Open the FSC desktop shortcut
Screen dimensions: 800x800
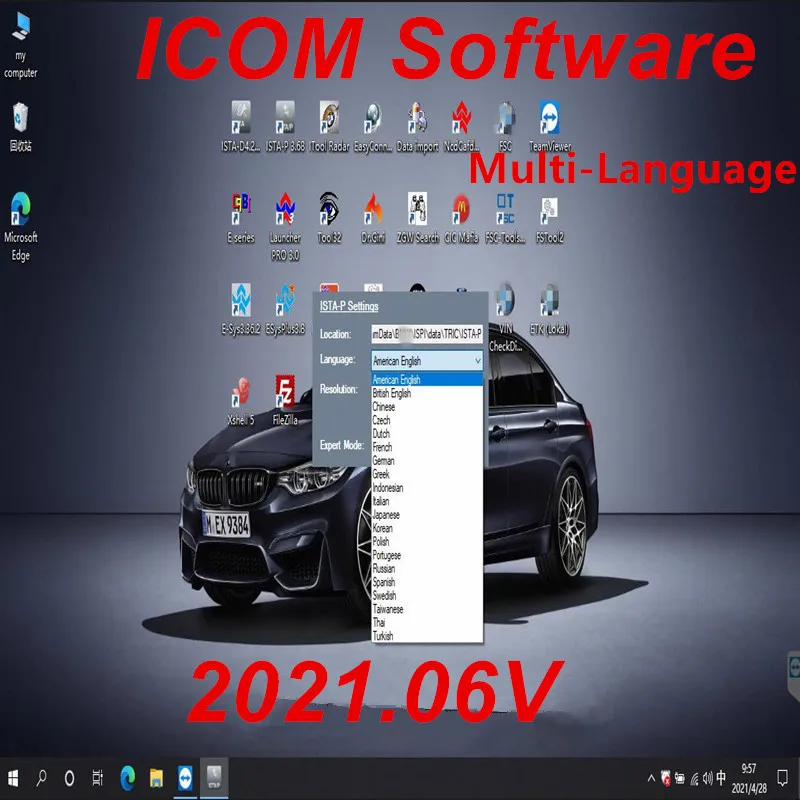pos(505,126)
